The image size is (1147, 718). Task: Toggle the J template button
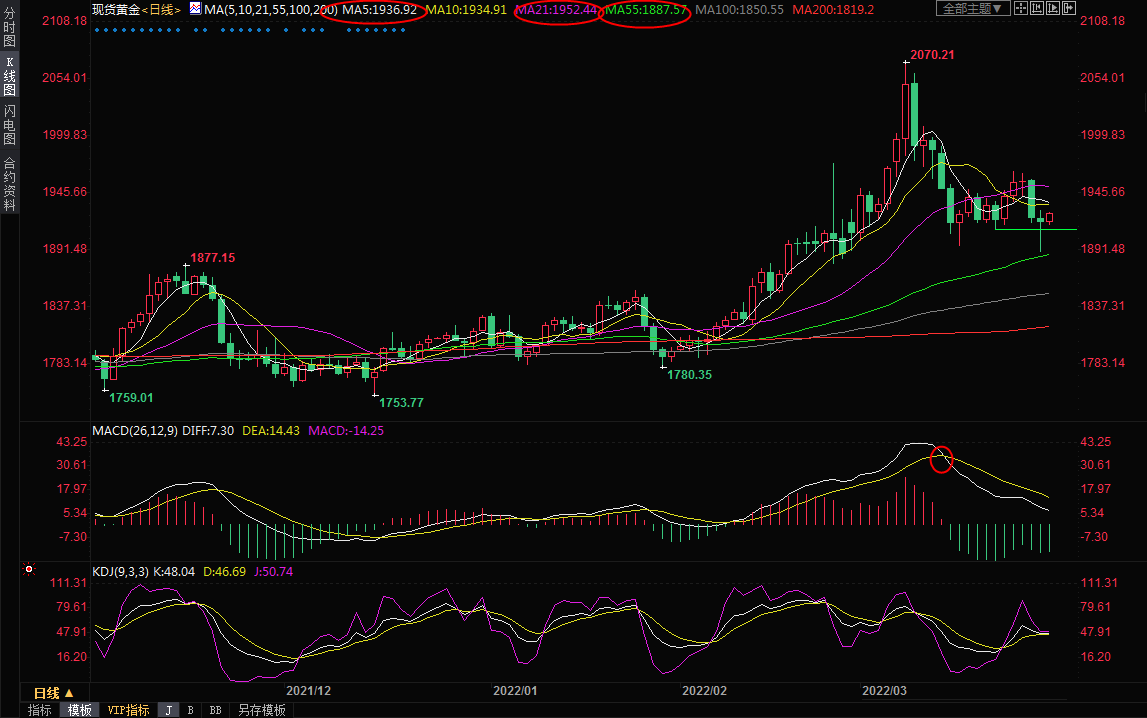tap(168, 710)
